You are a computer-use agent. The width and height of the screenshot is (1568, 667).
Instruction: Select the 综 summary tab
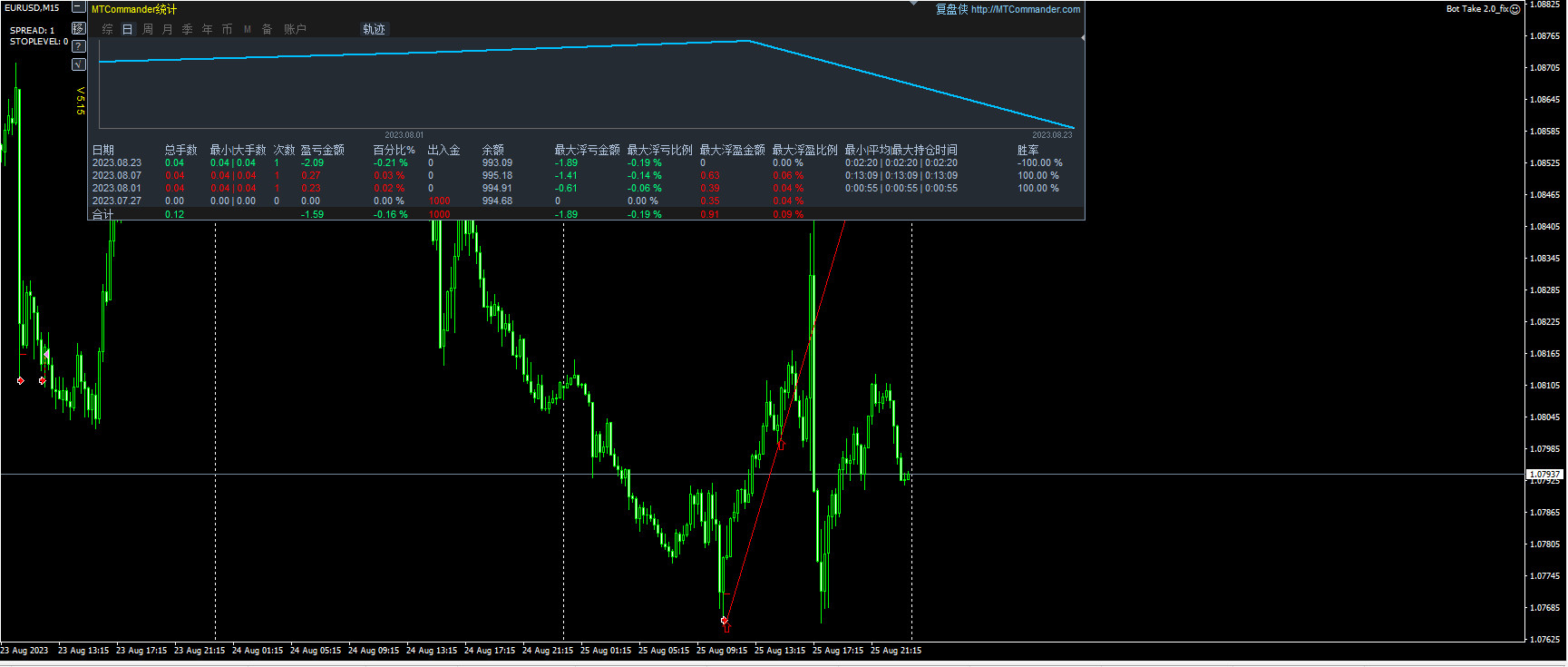click(108, 30)
